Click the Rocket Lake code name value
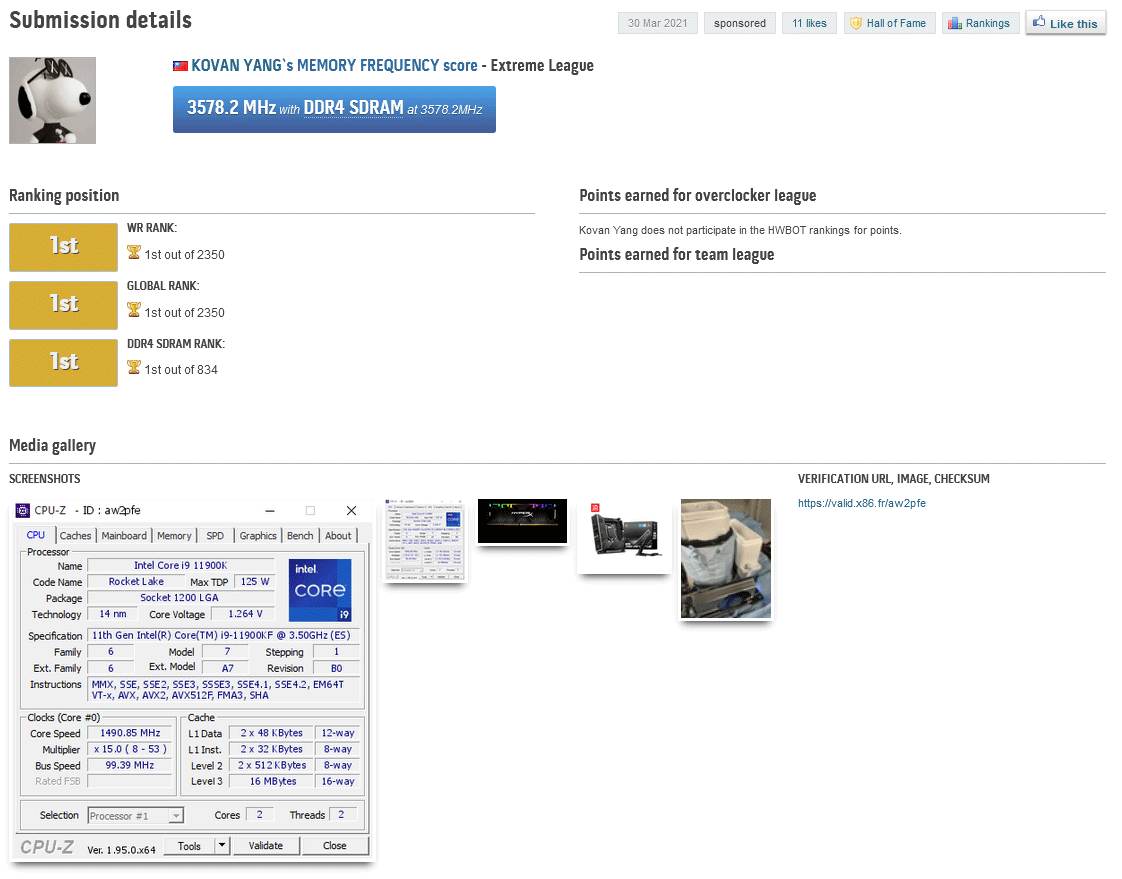The width and height of the screenshot is (1122, 879). [136, 582]
